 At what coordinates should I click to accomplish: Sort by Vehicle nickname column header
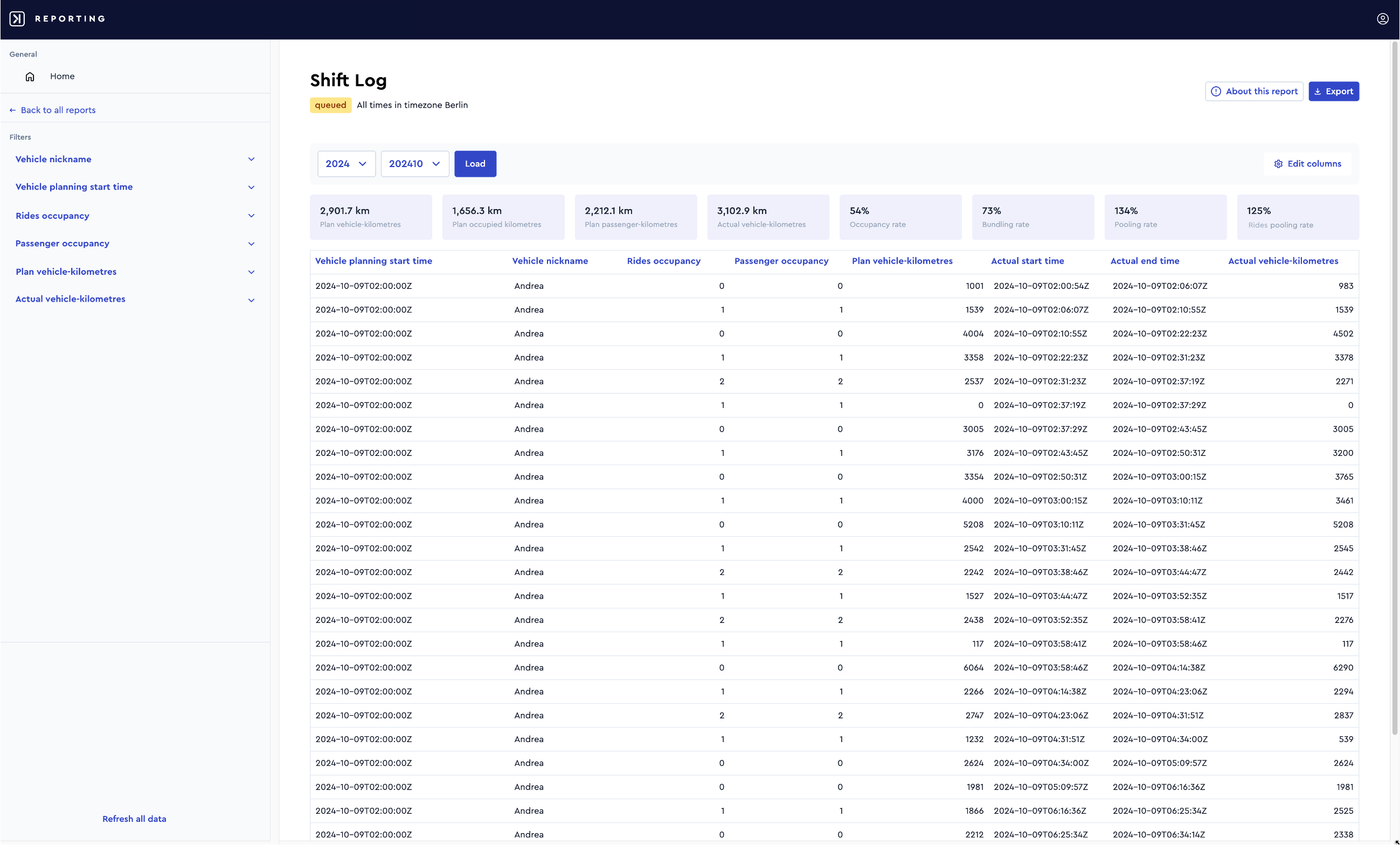(x=550, y=261)
